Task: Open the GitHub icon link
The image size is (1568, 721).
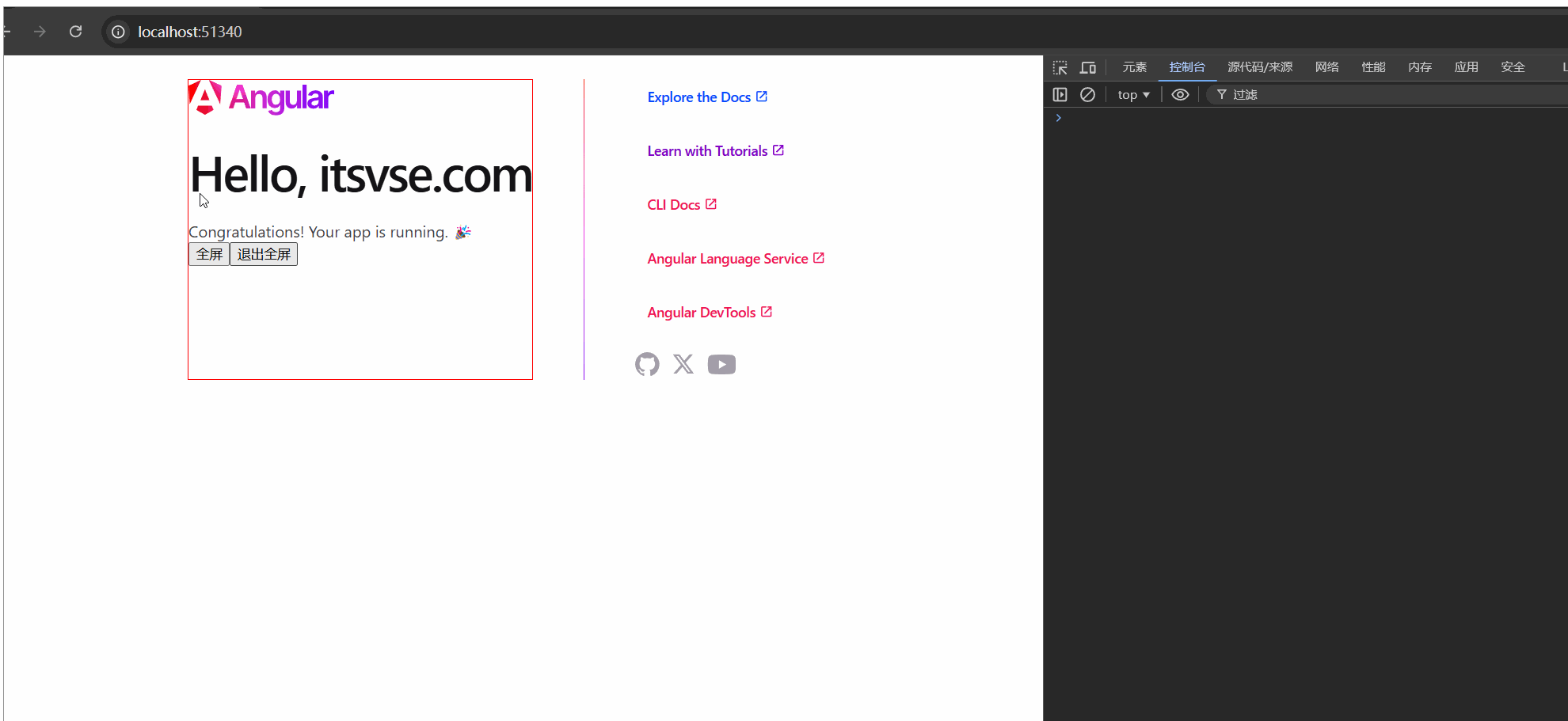Action: coord(647,364)
